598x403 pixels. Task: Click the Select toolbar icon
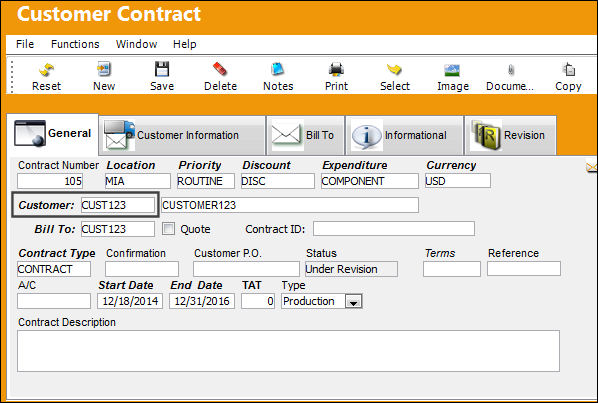[x=394, y=69]
